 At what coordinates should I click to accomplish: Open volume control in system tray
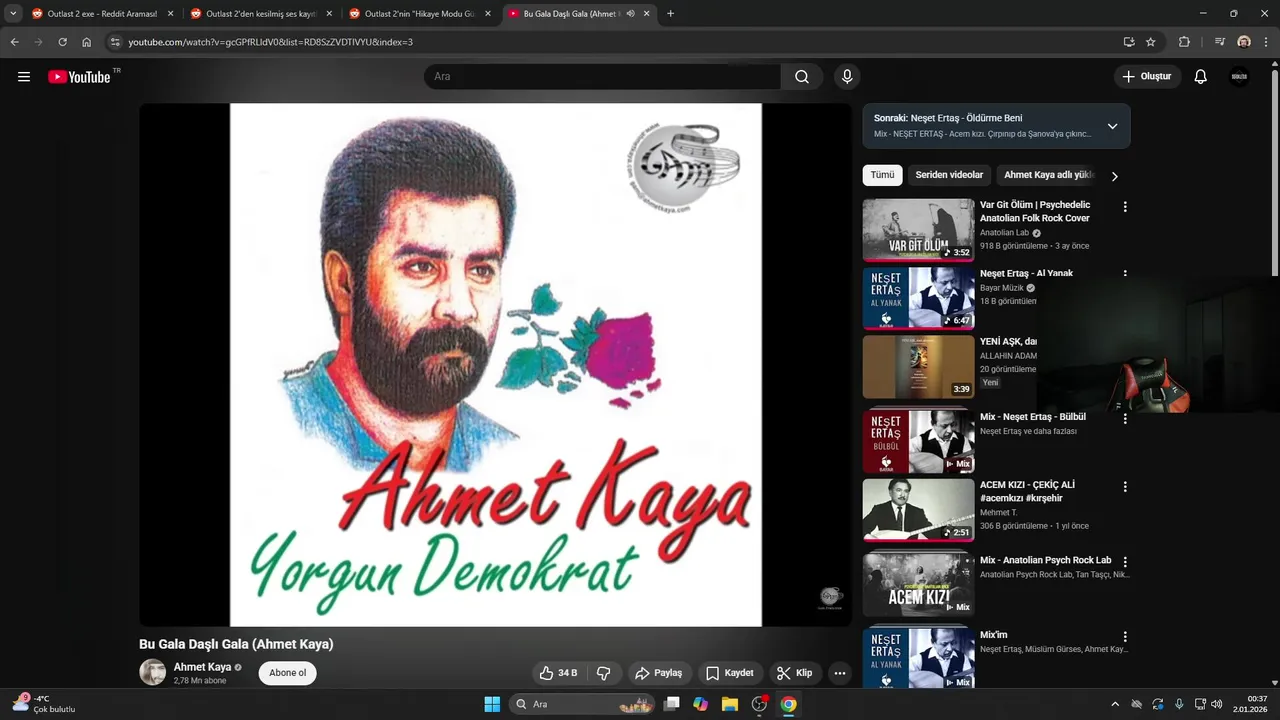point(1216,704)
